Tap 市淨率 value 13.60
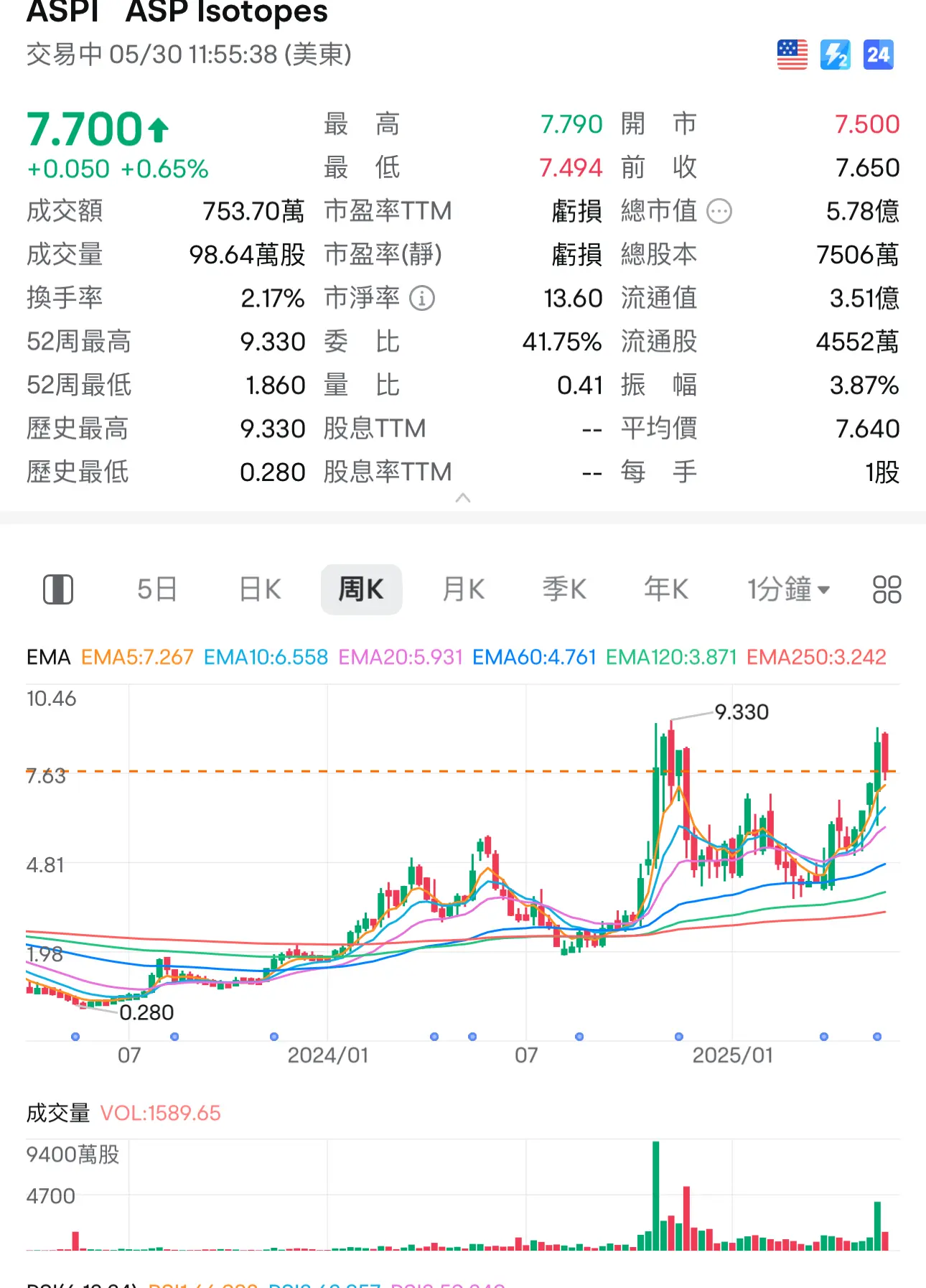926x1288 pixels. point(573,298)
